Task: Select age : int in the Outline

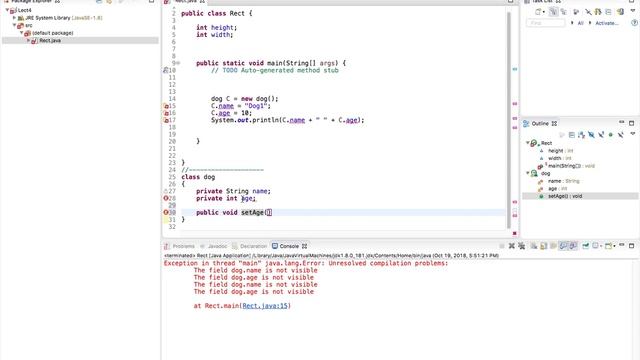Action: pos(558,189)
